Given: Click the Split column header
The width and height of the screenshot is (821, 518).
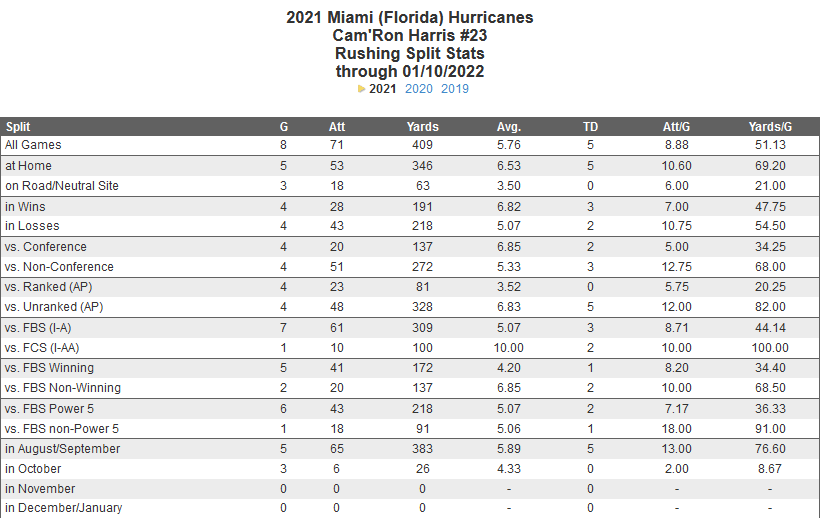Looking at the screenshot, I should tap(18, 127).
